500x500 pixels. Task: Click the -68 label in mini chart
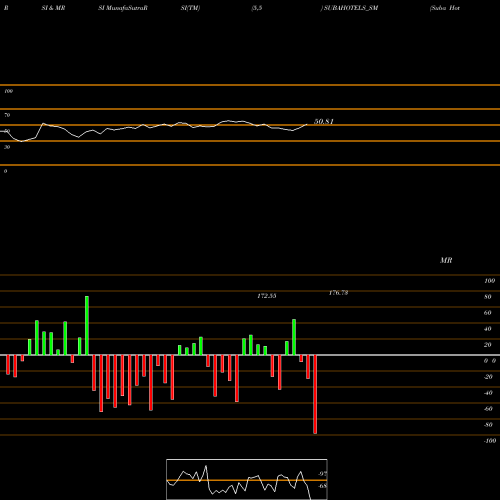(x=322, y=486)
